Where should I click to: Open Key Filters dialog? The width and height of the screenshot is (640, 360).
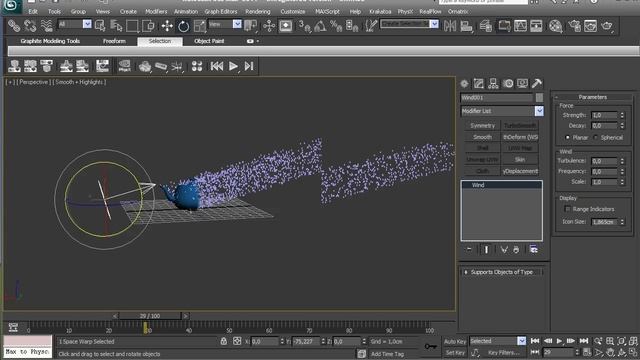tap(504, 352)
